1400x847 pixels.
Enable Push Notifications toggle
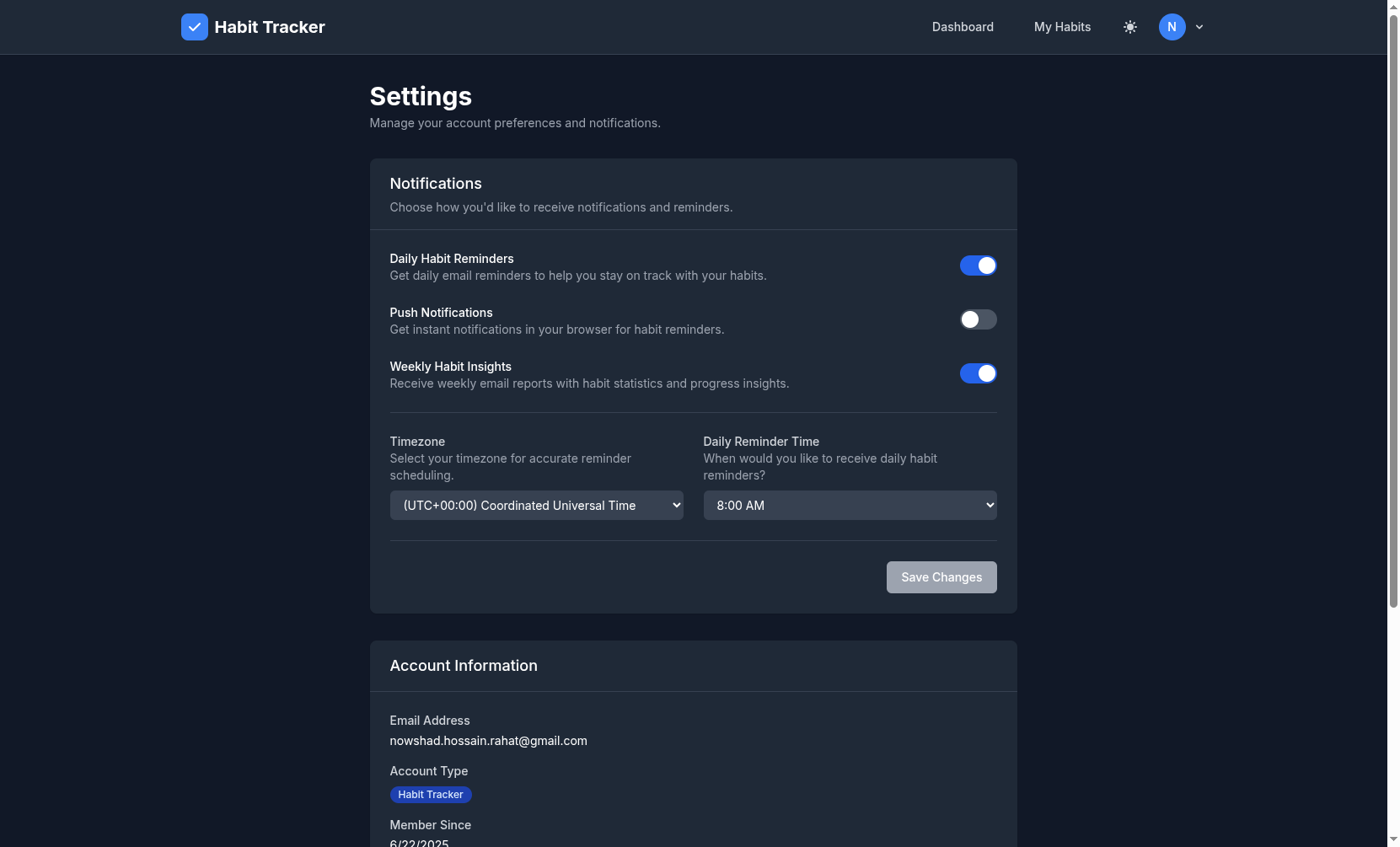tap(978, 319)
